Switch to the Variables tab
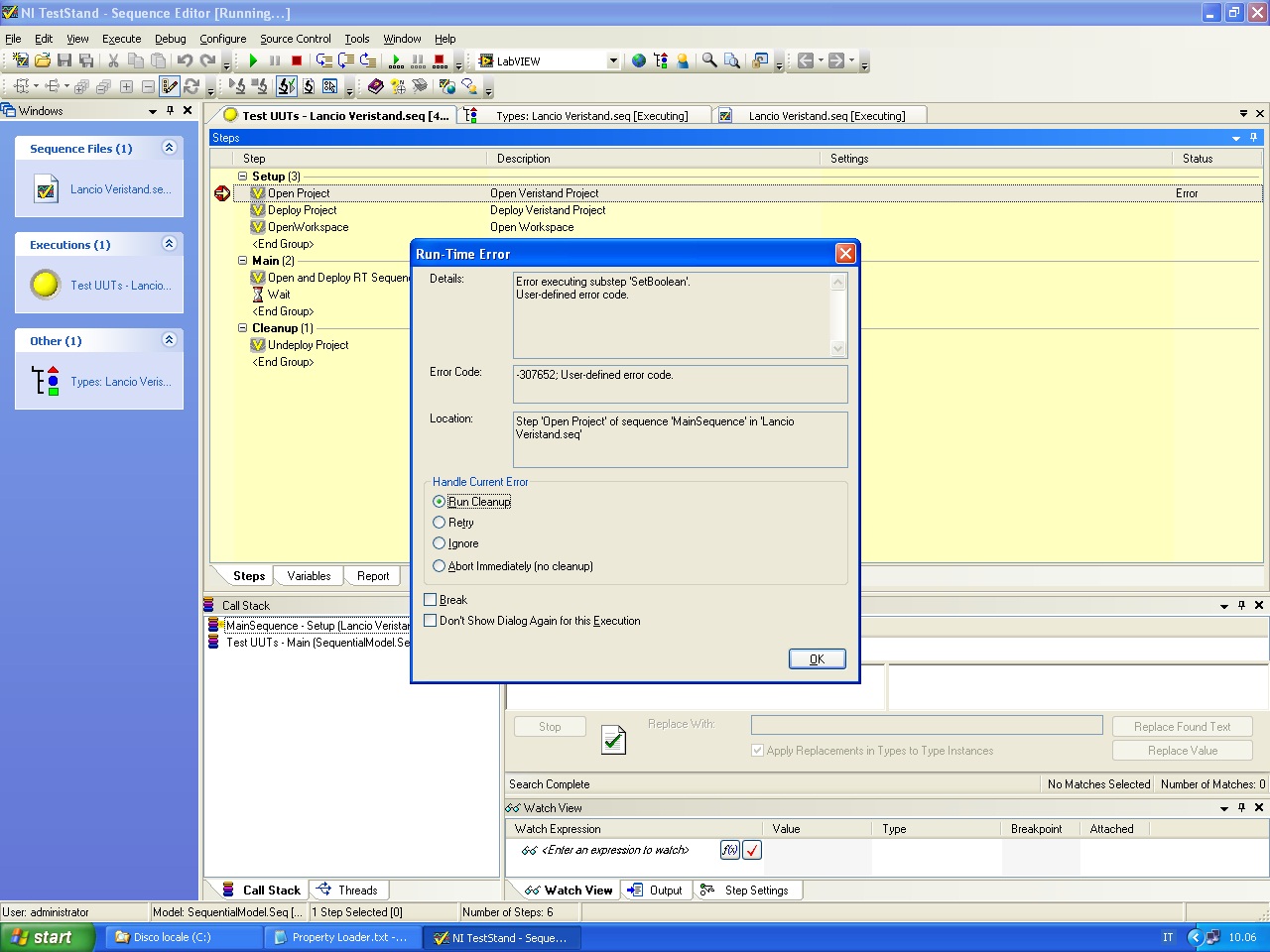 [x=309, y=576]
